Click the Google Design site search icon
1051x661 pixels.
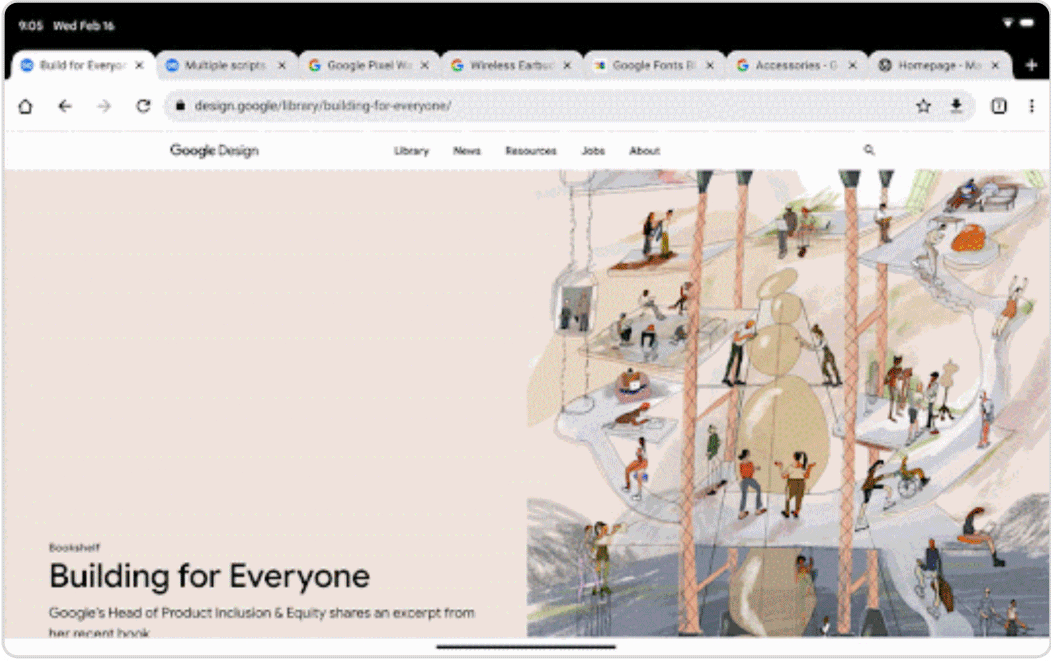click(x=869, y=150)
